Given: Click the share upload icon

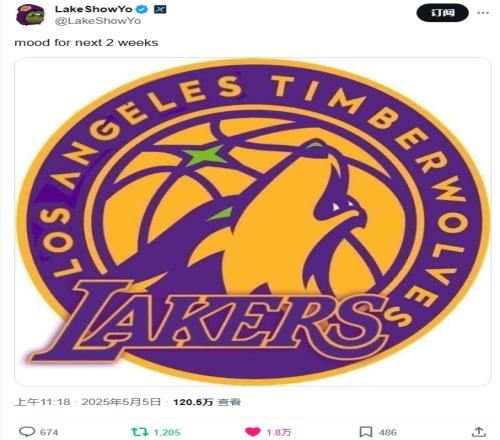Looking at the screenshot, I should pos(479,432).
